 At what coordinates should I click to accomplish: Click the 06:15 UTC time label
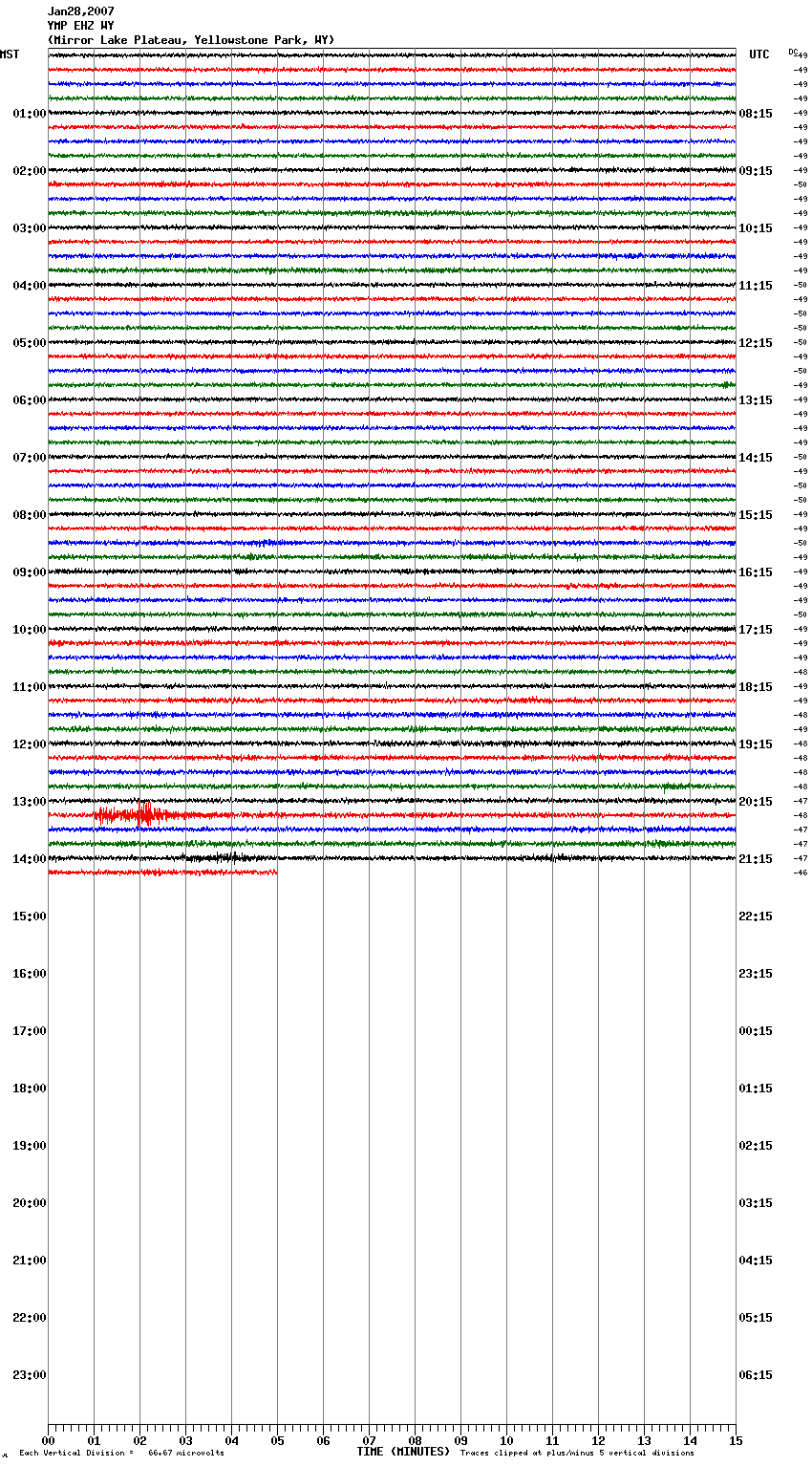click(756, 1375)
